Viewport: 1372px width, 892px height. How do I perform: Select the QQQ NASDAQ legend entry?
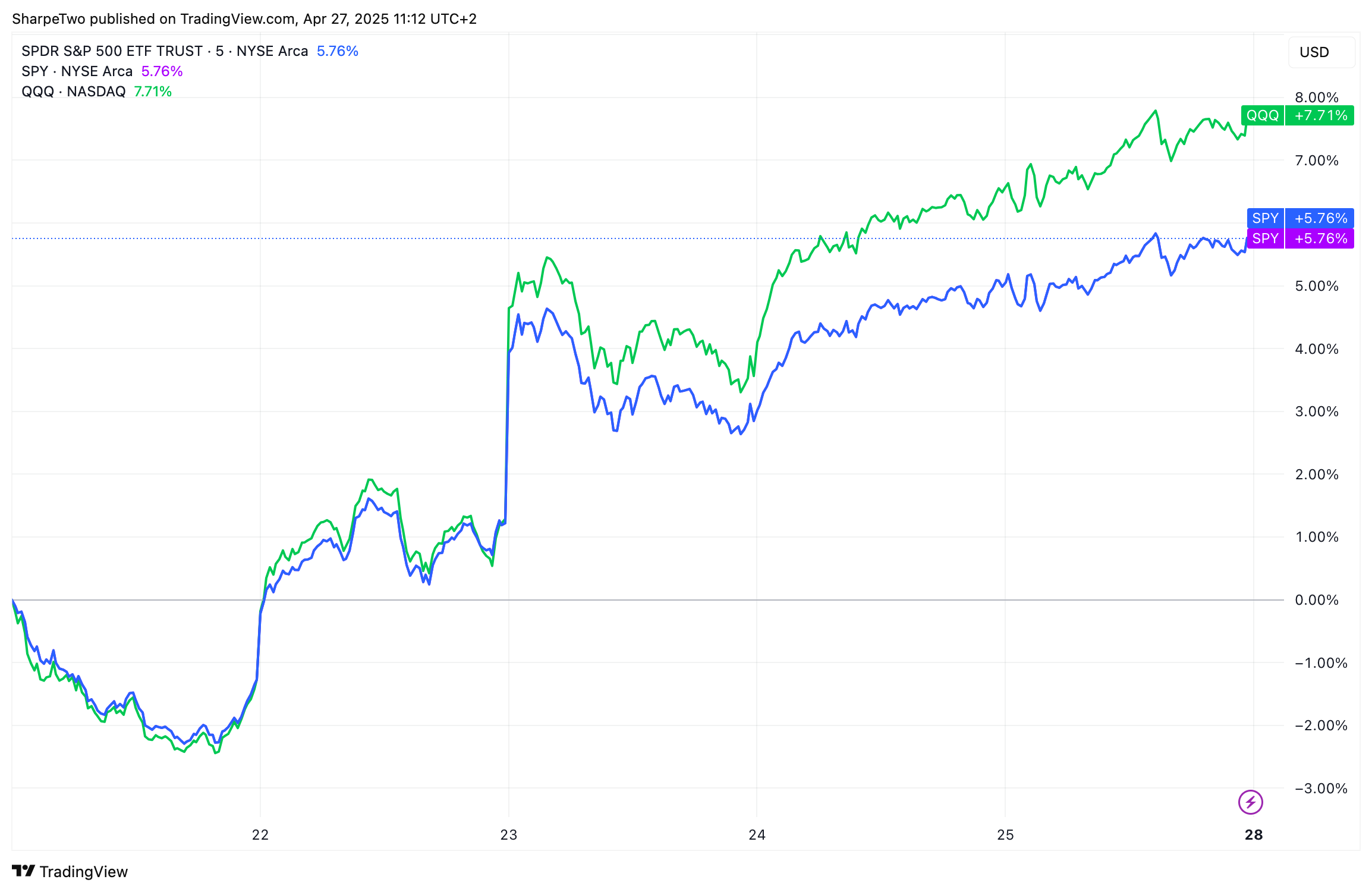point(73,92)
